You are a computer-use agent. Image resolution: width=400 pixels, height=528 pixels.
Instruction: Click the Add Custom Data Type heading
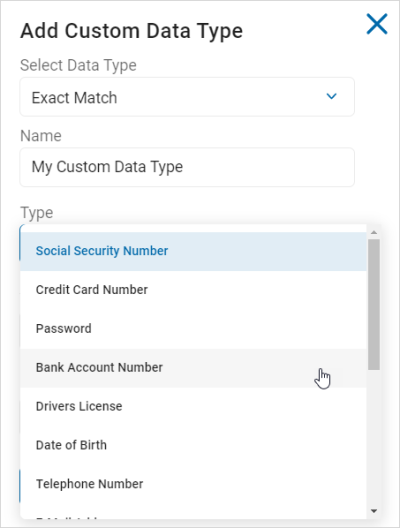click(x=132, y=31)
